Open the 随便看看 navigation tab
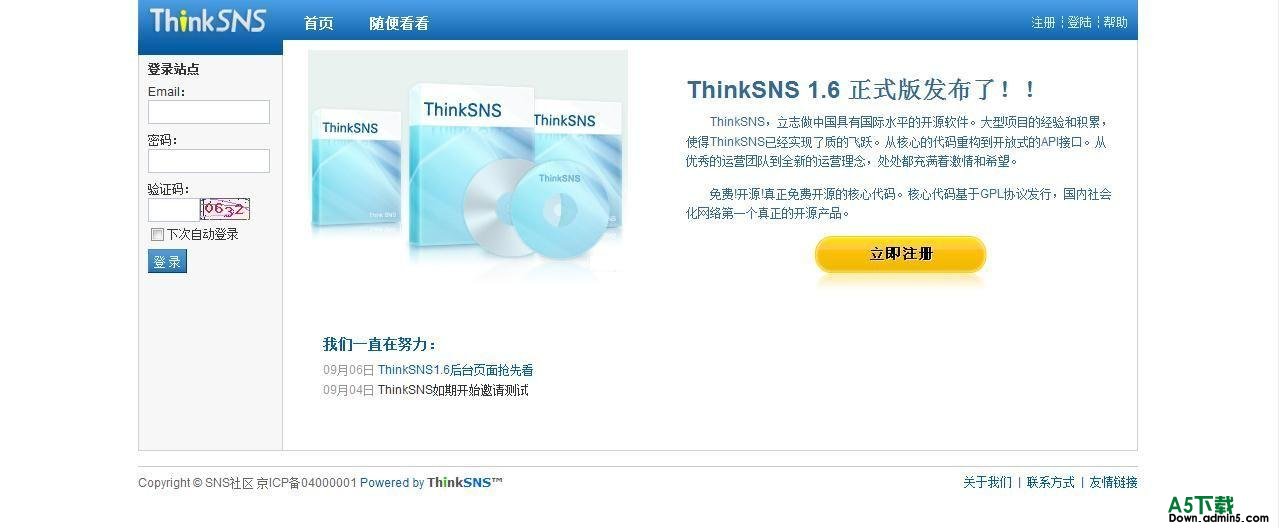Screen dimensions: 1280x528 (399, 23)
